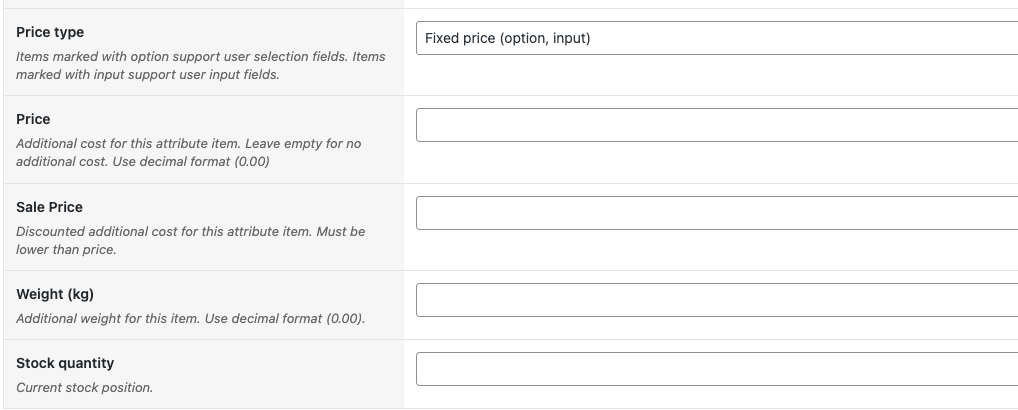1018x410 pixels.
Task: Click the bold 'Price' field label
Action: pyautogui.click(x=33, y=119)
